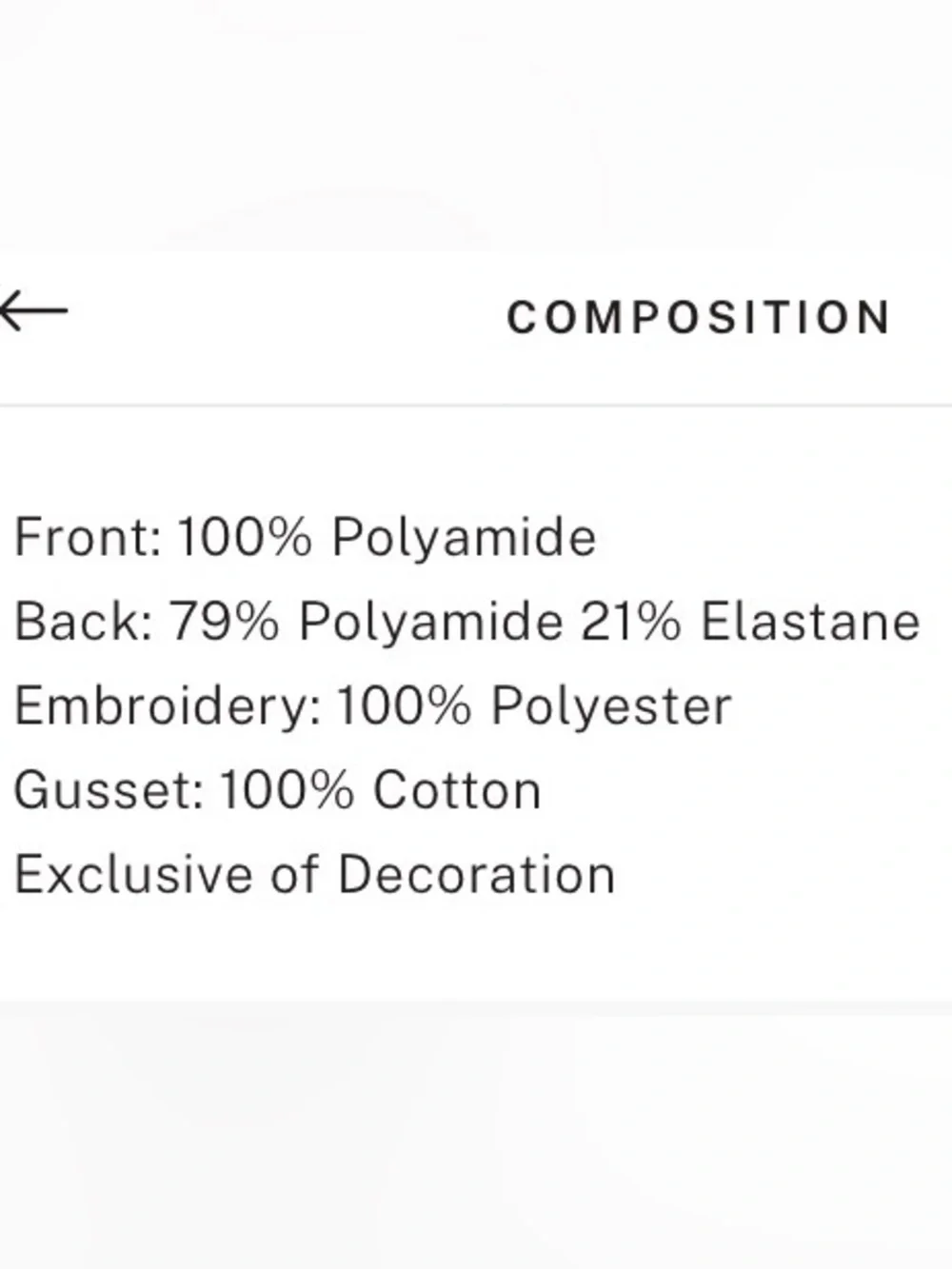Click the word Elastane
Viewport: 952px width, 1269px height.
click(811, 623)
